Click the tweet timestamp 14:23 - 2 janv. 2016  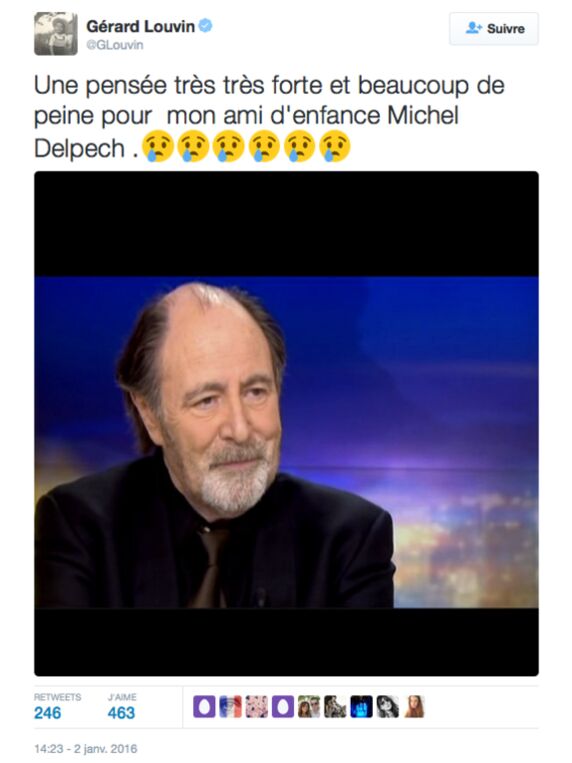click(x=86, y=748)
